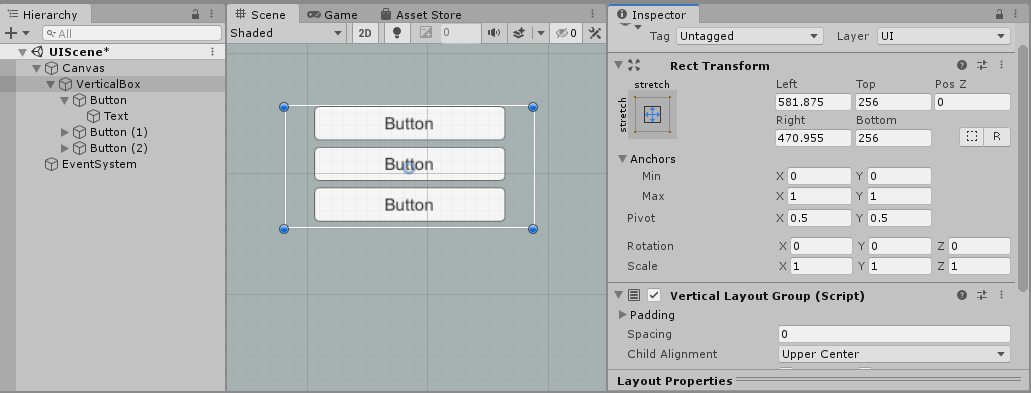The image size is (1031, 393).
Task: Collapse the UIScene scene foldout arrow
Action: [22, 52]
